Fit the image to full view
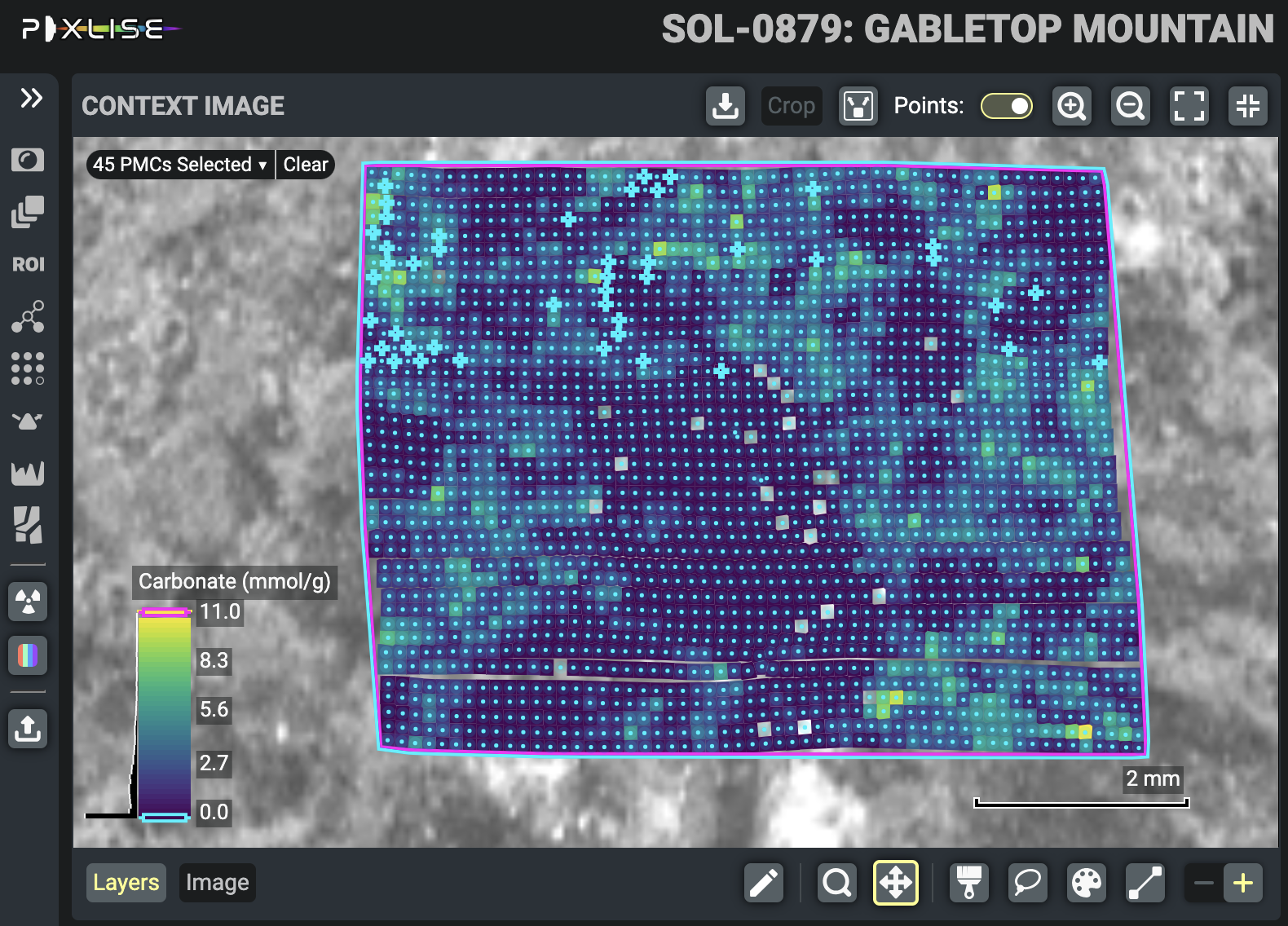1288x926 pixels. (1189, 106)
